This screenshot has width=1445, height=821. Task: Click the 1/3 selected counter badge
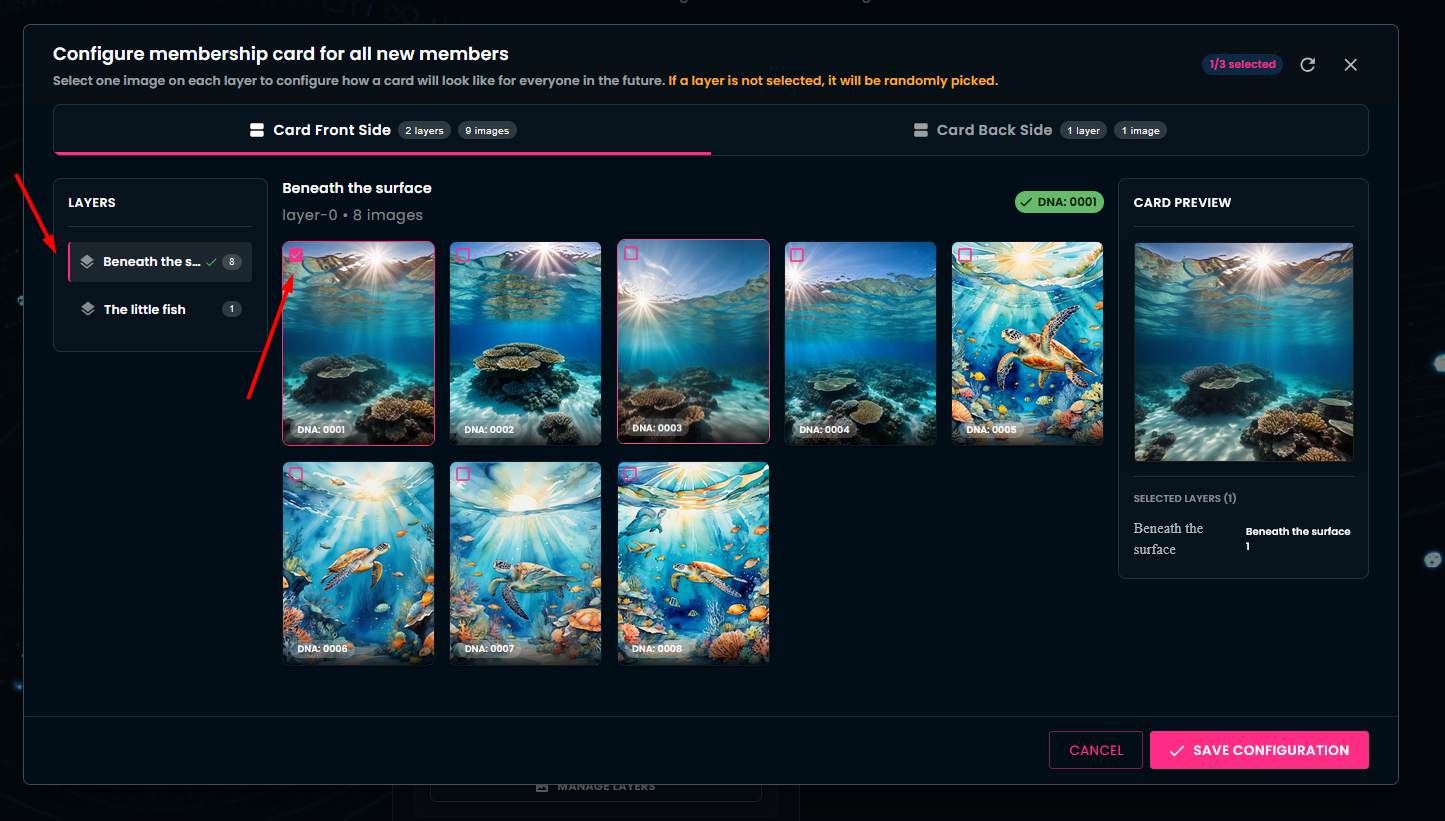click(x=1242, y=65)
